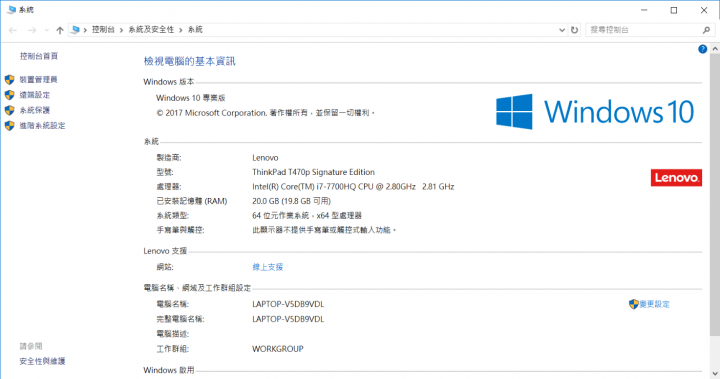Go back with the back arrow

click(x=13, y=30)
